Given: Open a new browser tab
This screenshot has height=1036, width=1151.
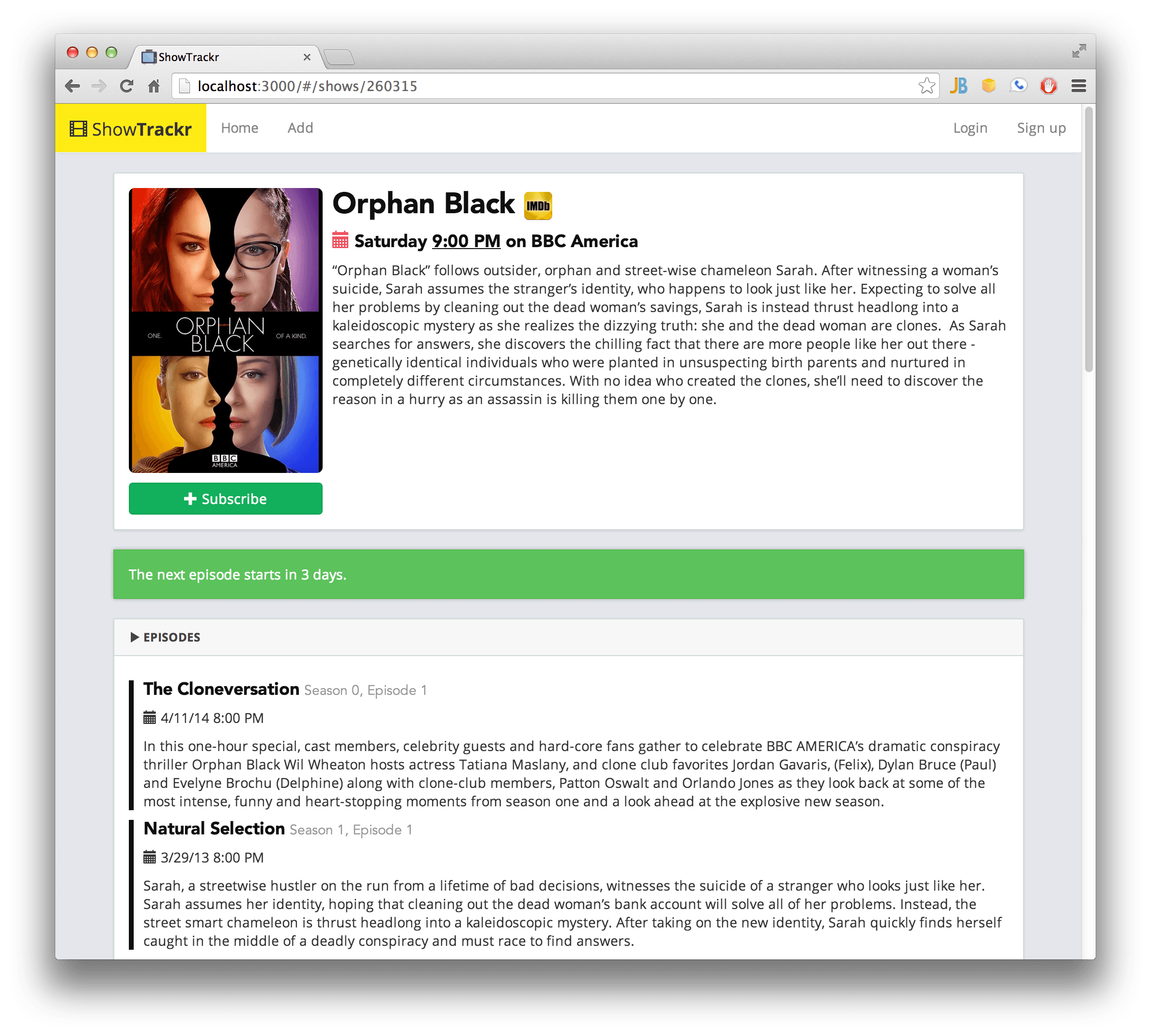Looking at the screenshot, I should pyautogui.click(x=339, y=57).
